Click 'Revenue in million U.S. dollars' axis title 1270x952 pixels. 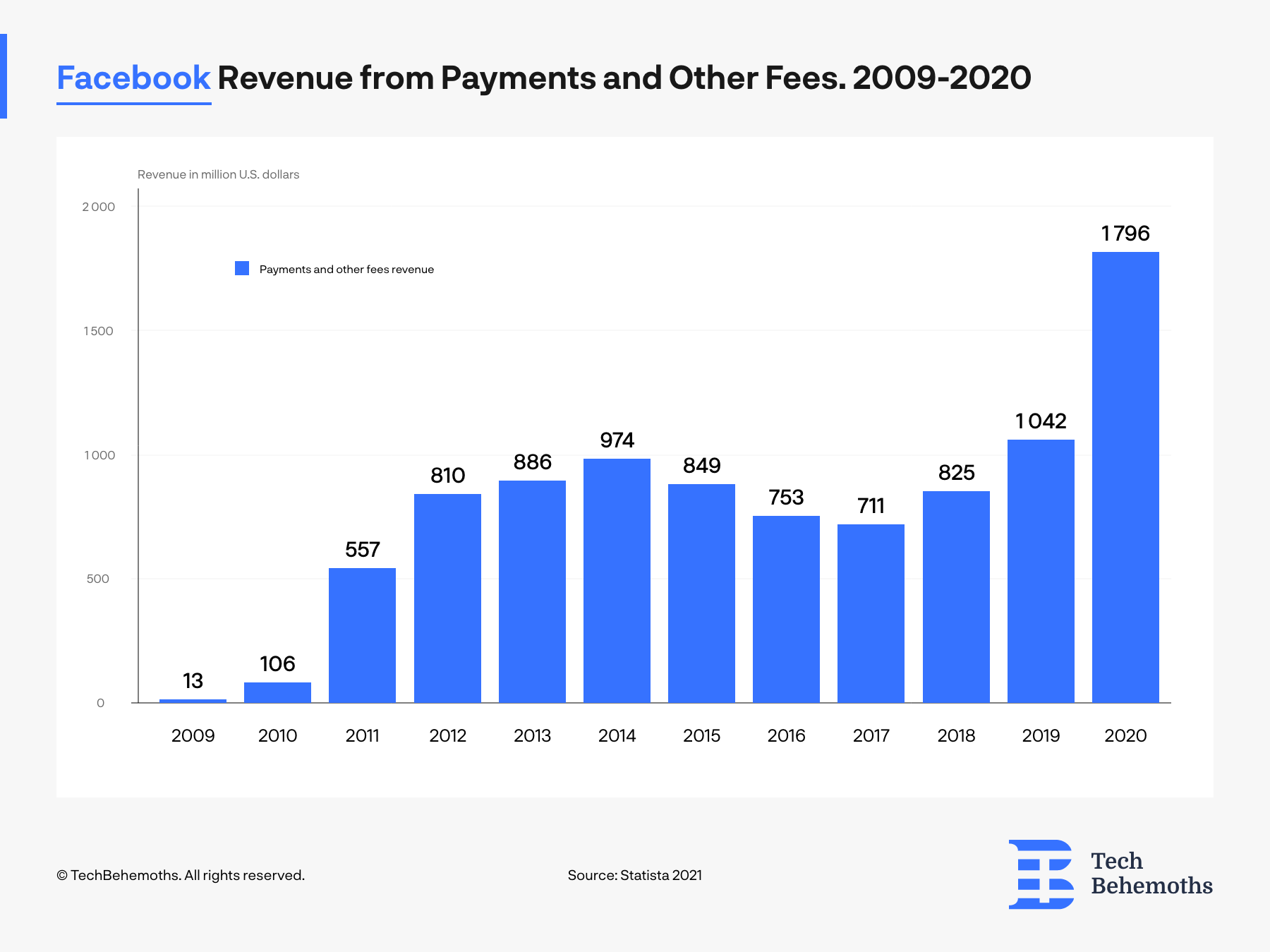(218, 174)
